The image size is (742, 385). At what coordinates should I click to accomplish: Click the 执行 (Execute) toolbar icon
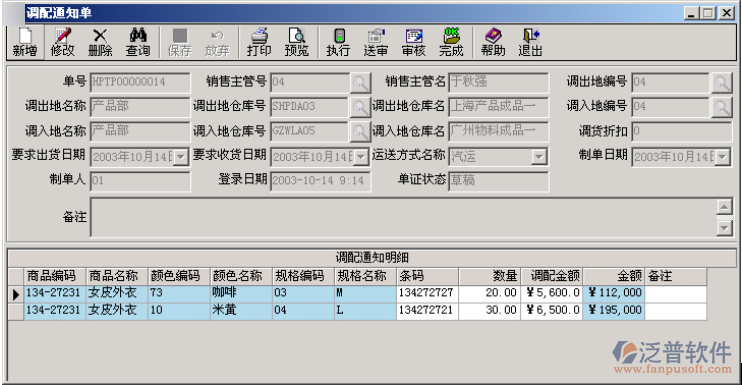[x=338, y=43]
